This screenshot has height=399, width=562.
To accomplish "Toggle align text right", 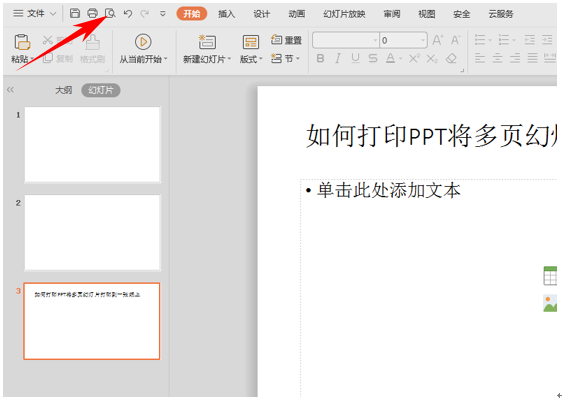I will click(x=515, y=58).
